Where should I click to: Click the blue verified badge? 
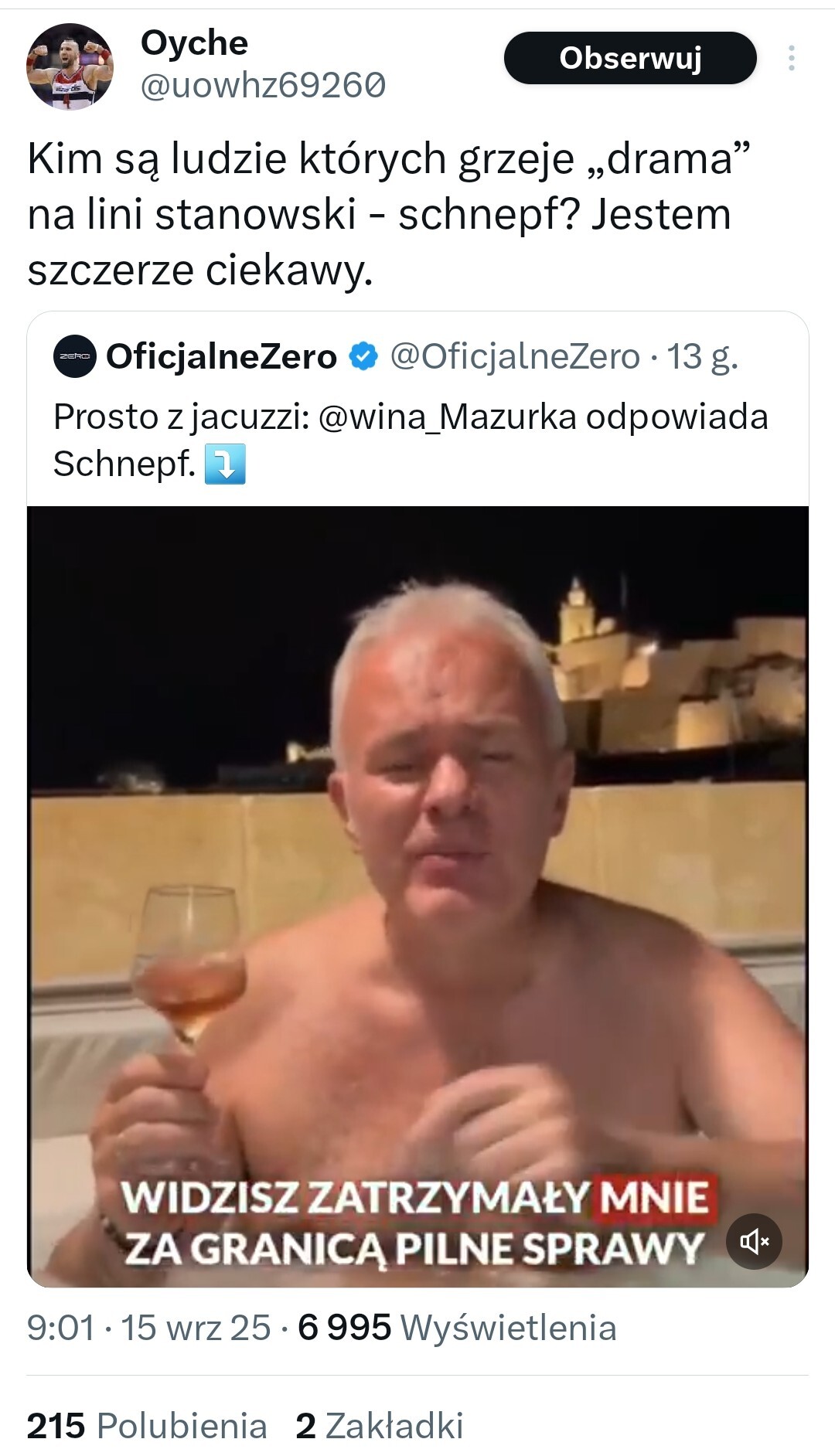click(363, 356)
